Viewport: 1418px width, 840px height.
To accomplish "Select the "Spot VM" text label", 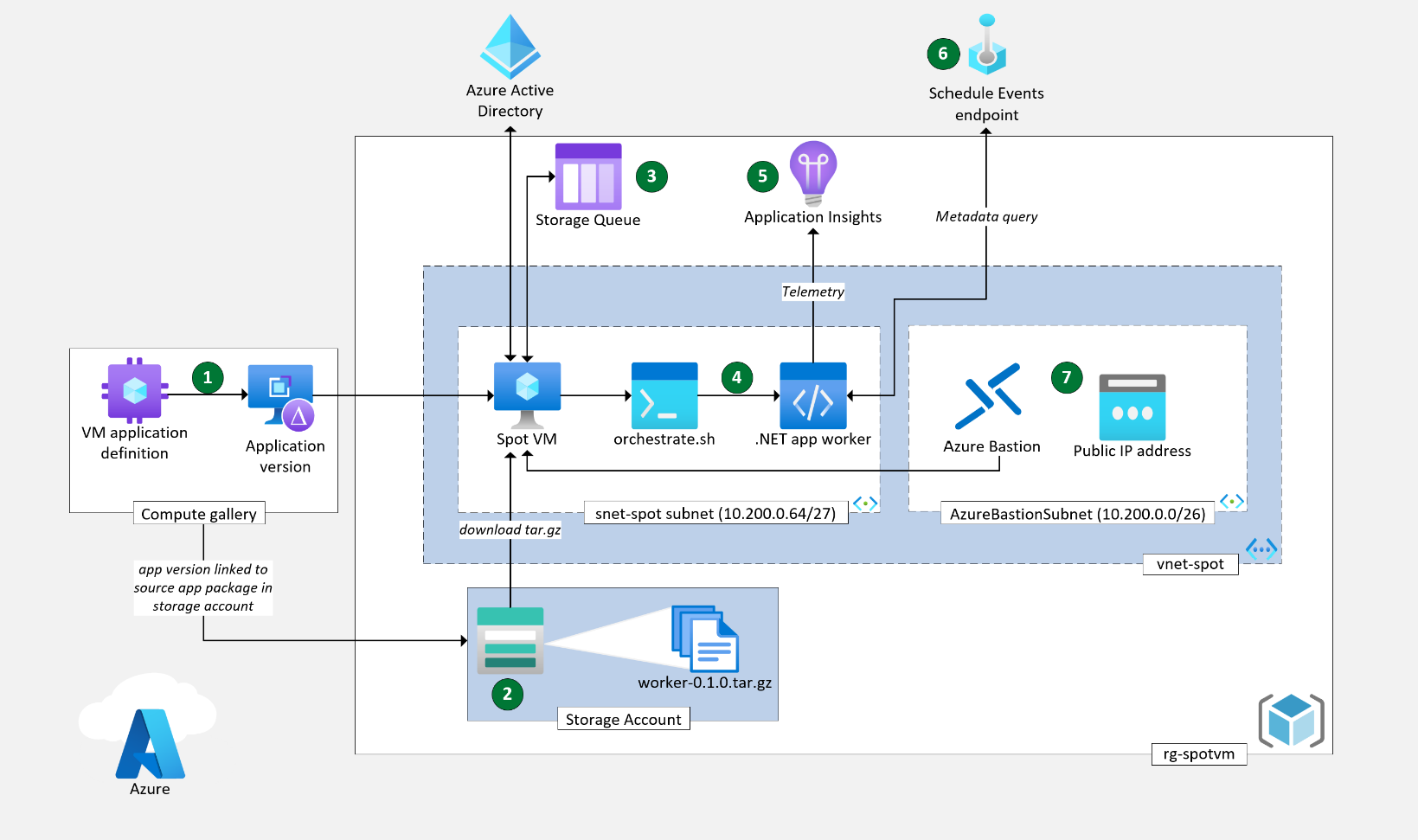I will coord(527,439).
